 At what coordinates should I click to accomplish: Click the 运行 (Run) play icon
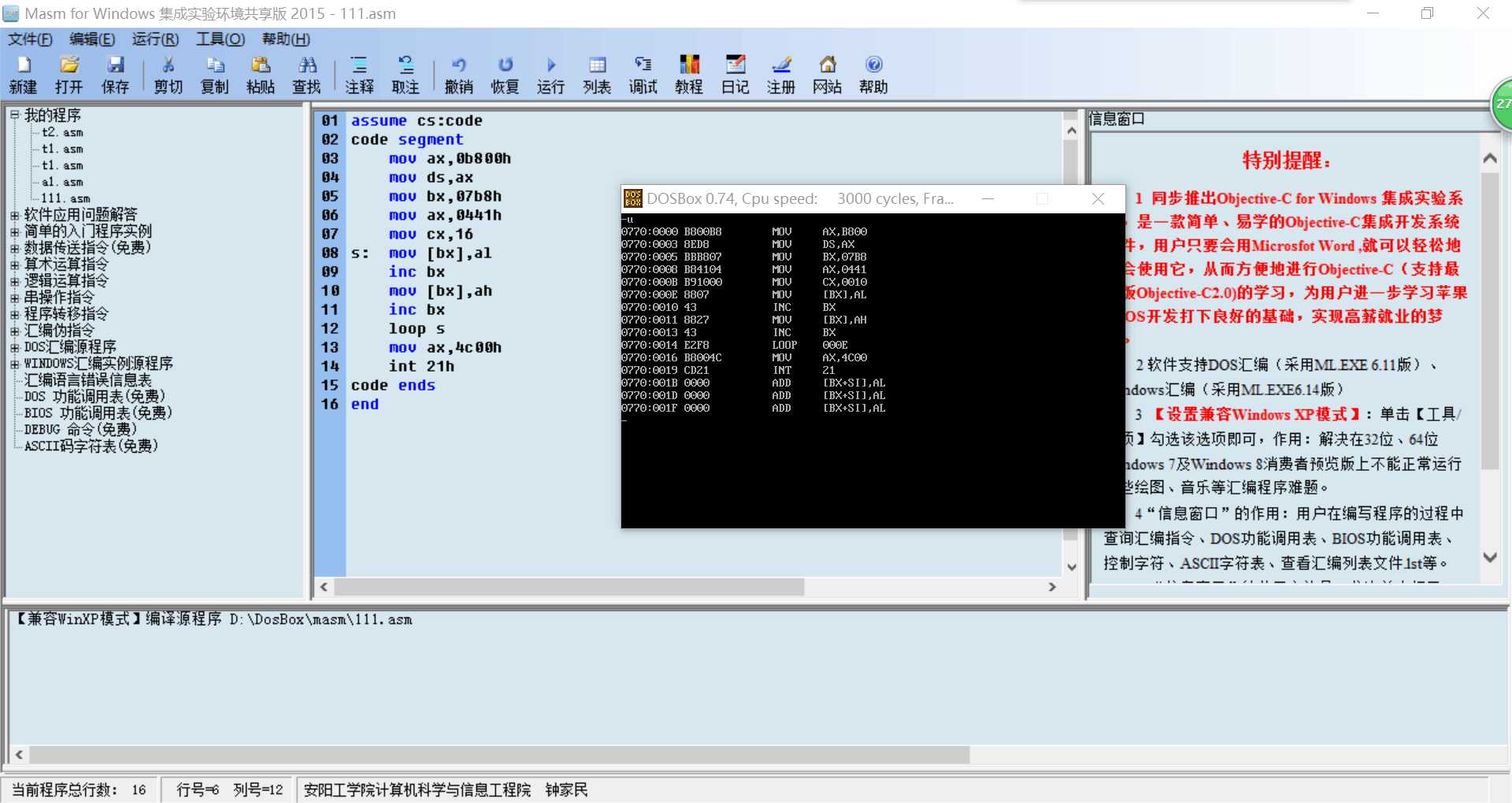551,65
